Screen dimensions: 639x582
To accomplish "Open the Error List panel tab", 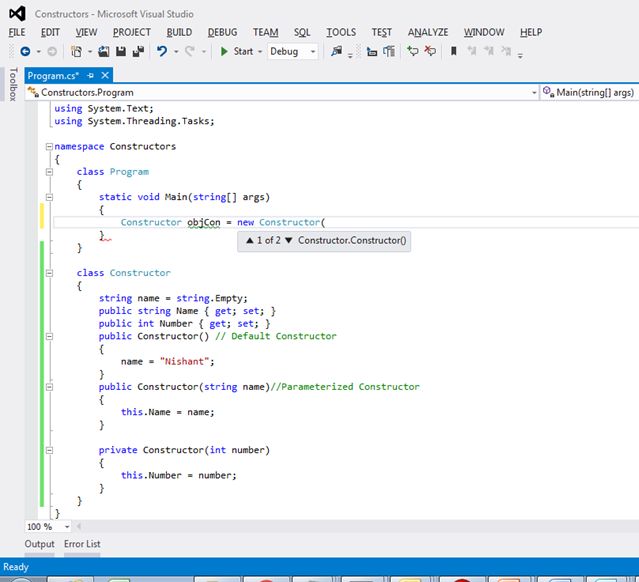I will 82,544.
